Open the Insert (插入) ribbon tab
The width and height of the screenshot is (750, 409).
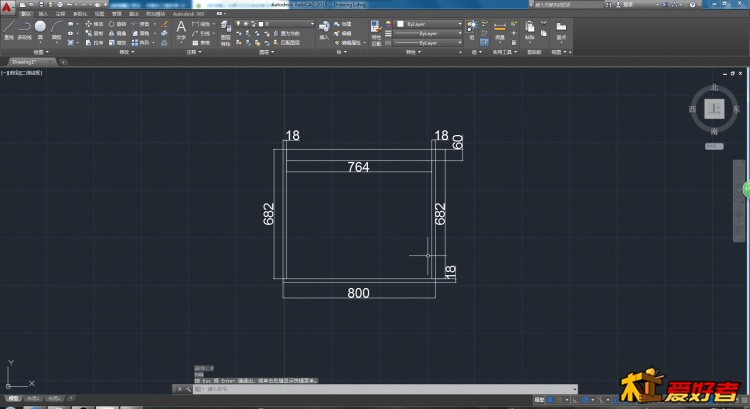[x=43, y=14]
